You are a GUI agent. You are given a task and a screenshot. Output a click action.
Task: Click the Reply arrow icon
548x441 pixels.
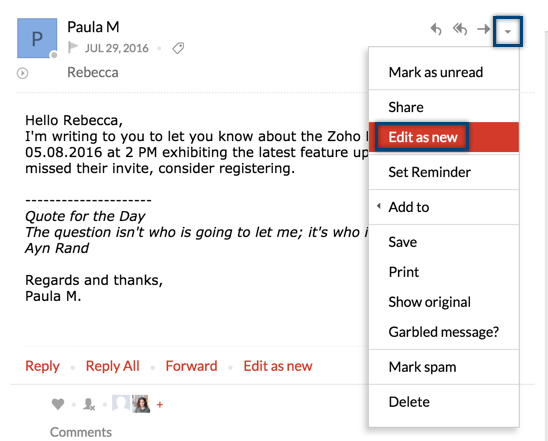coord(436,29)
